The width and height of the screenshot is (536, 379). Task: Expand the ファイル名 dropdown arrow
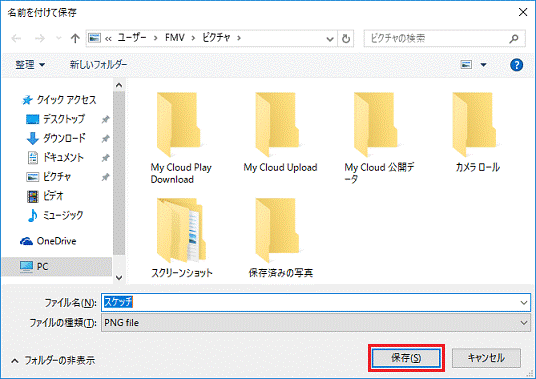coord(524,302)
